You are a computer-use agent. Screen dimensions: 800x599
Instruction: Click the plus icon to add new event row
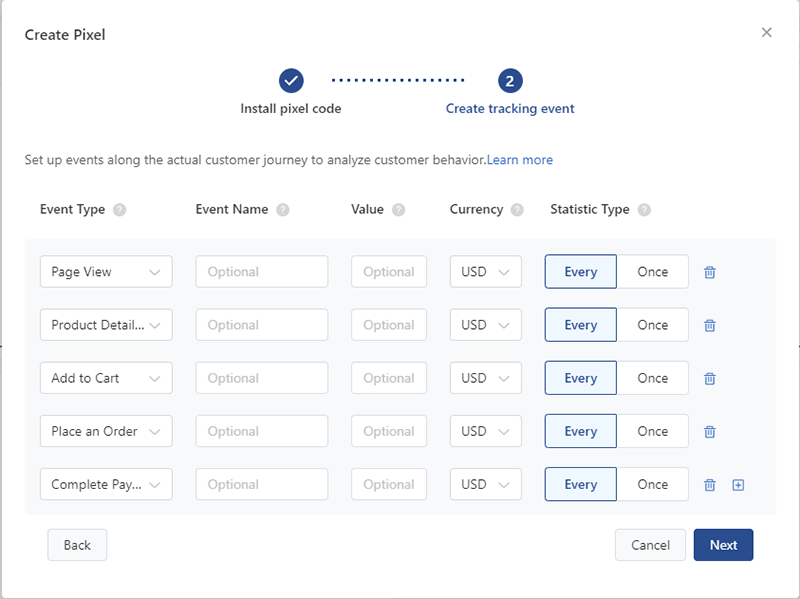[x=739, y=484]
